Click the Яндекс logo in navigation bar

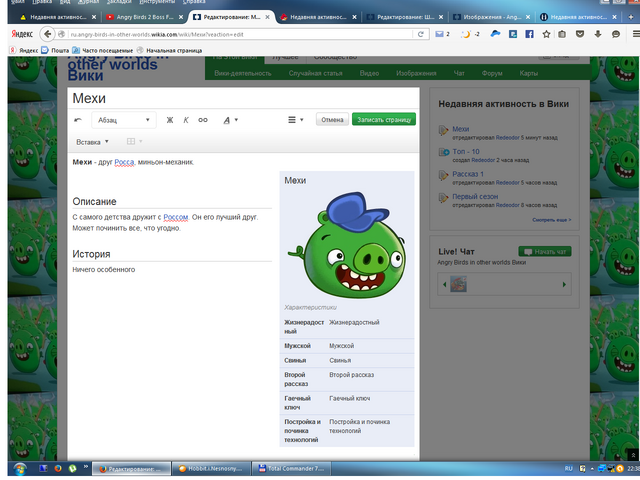[x=22, y=34]
